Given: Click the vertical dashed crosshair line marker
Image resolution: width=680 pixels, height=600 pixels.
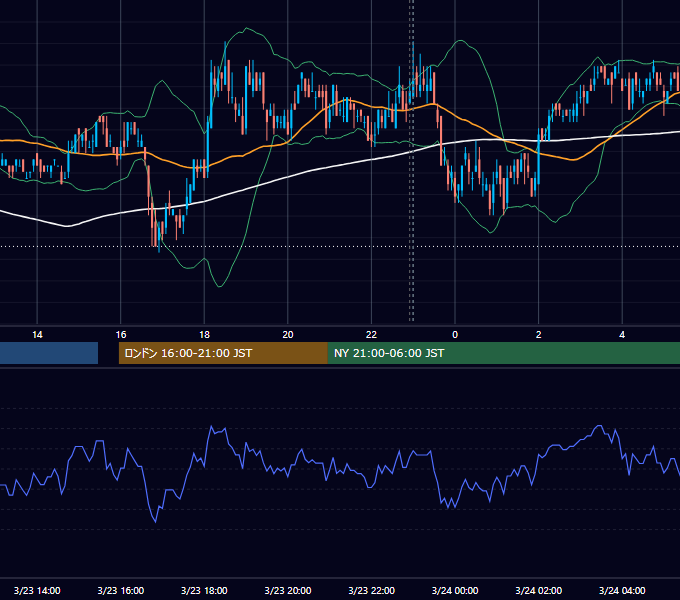Looking at the screenshot, I should pyautogui.click(x=412, y=160).
